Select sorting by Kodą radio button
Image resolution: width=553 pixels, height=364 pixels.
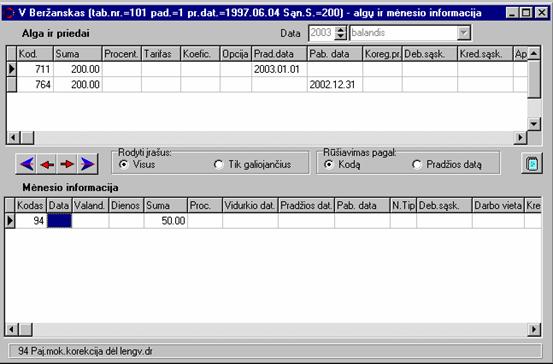click(x=329, y=164)
